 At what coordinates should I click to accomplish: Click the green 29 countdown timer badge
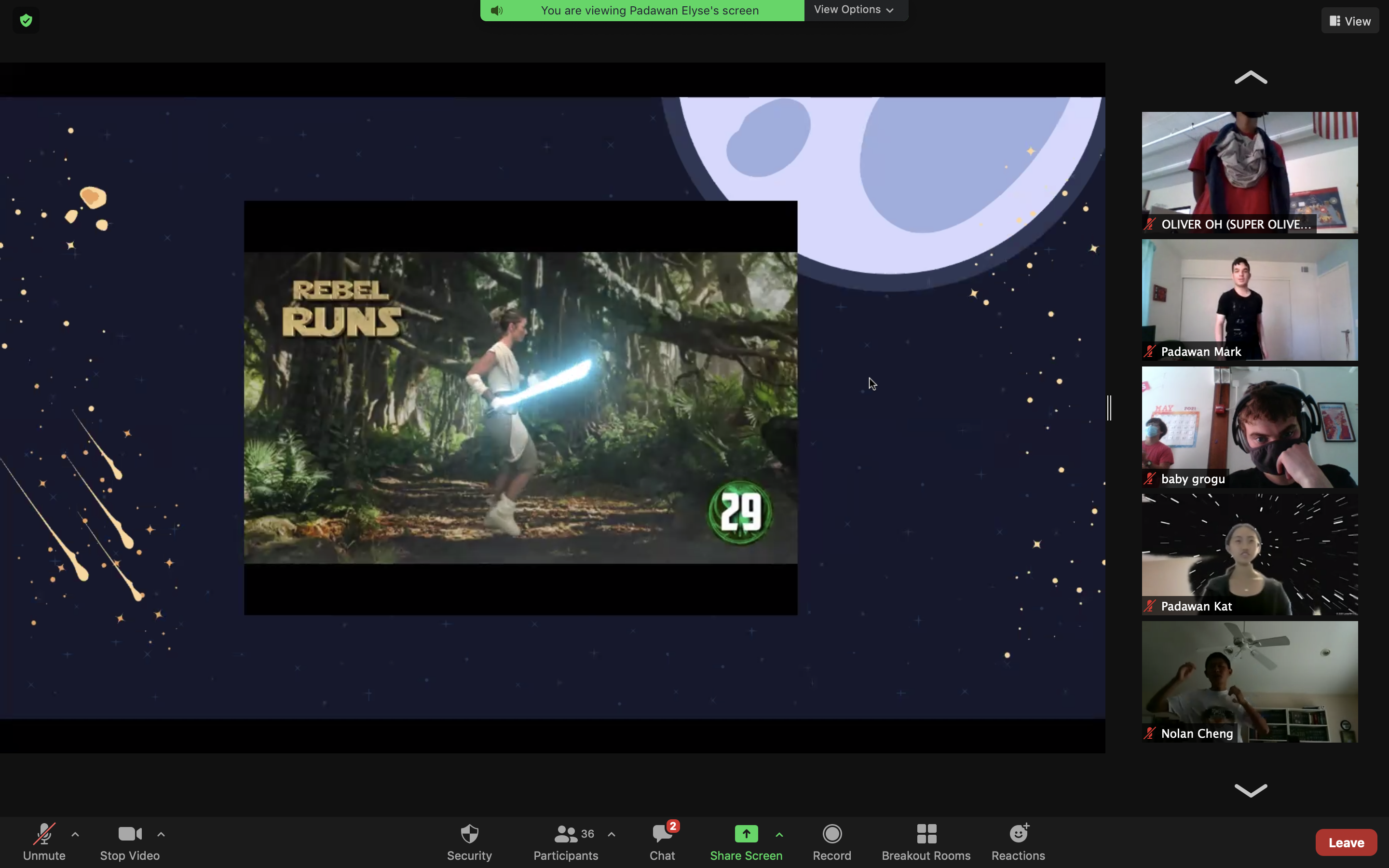point(740,512)
